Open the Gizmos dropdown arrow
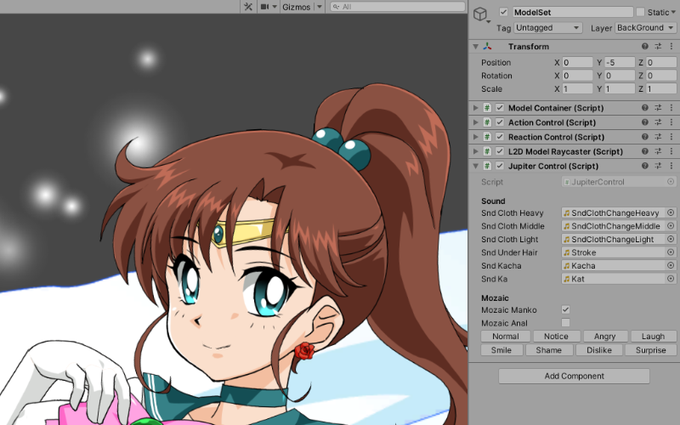 [319, 7]
